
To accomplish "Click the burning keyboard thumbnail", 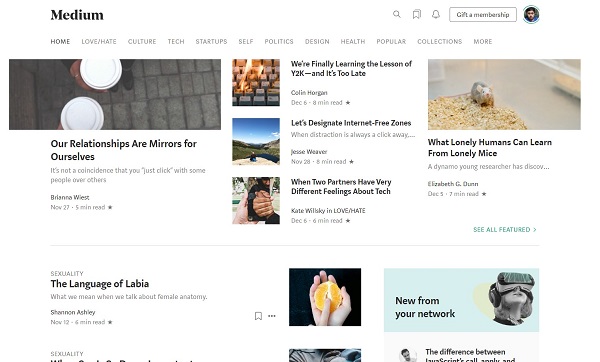I will tap(256, 82).
